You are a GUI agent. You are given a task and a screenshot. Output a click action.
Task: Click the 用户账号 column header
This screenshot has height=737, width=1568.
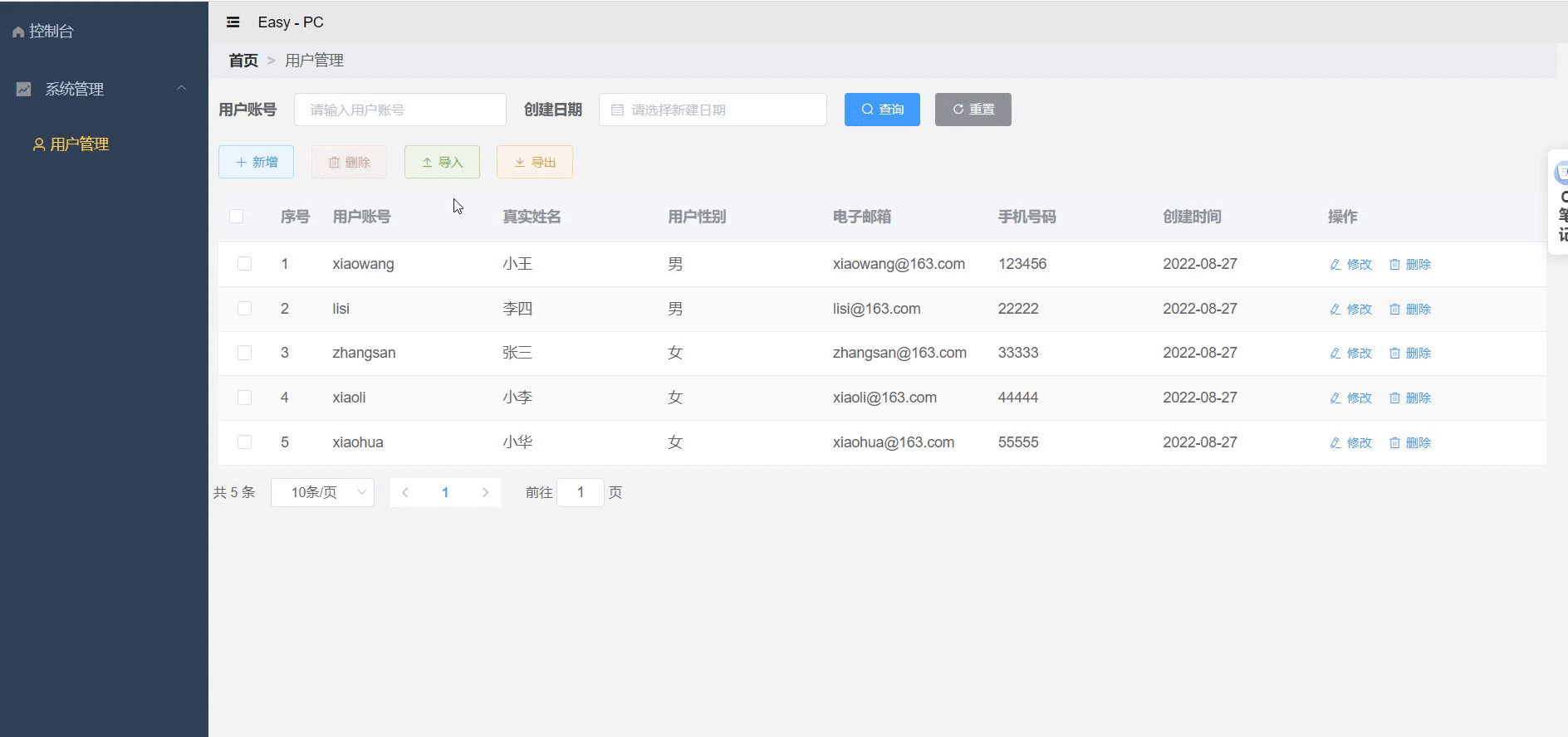coord(361,217)
